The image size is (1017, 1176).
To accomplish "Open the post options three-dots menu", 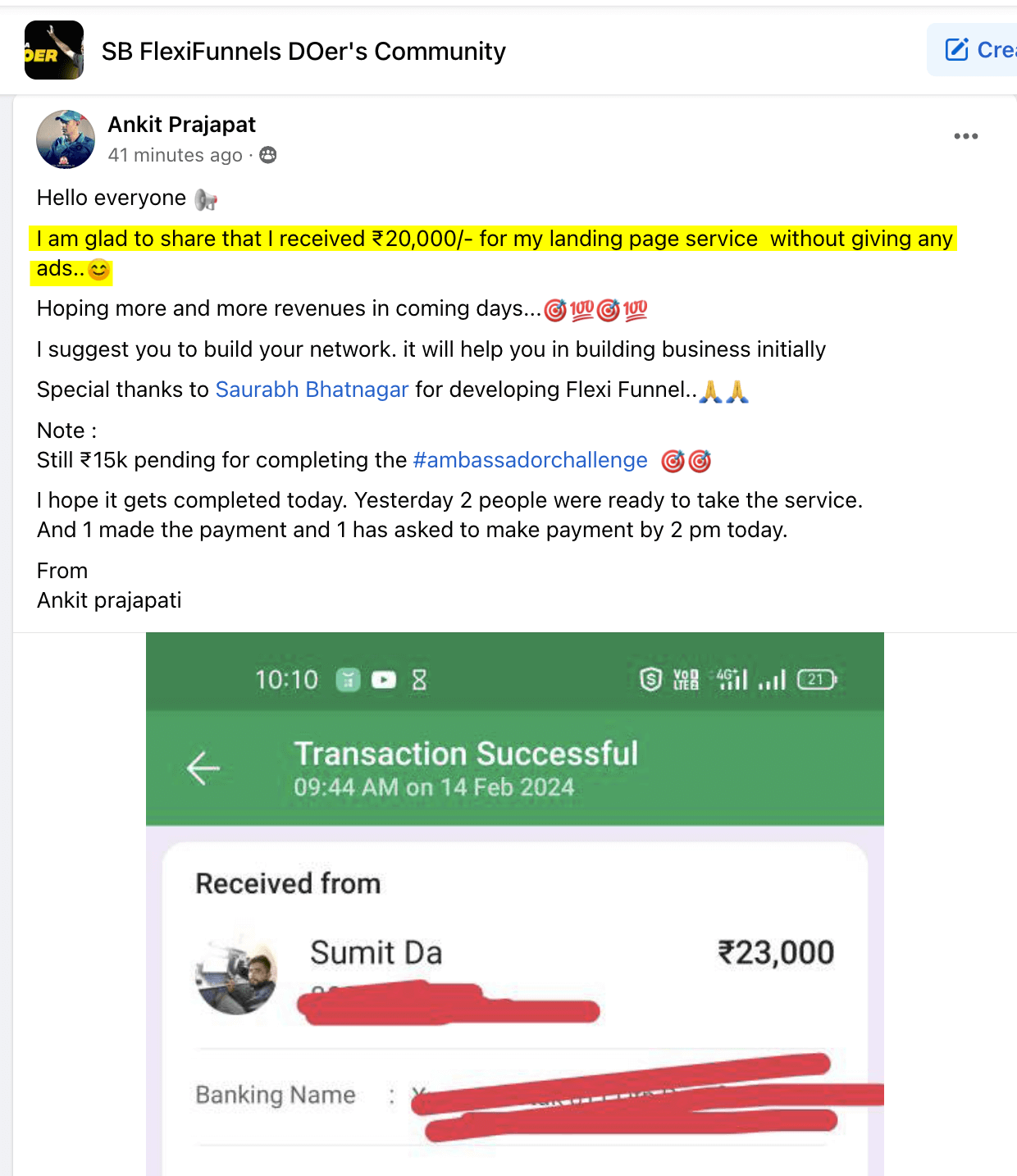I will (965, 136).
